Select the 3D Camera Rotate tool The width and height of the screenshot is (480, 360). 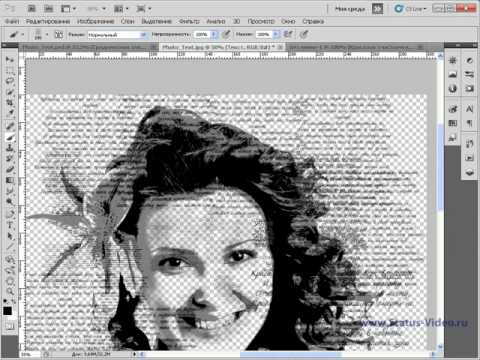pos(10,271)
